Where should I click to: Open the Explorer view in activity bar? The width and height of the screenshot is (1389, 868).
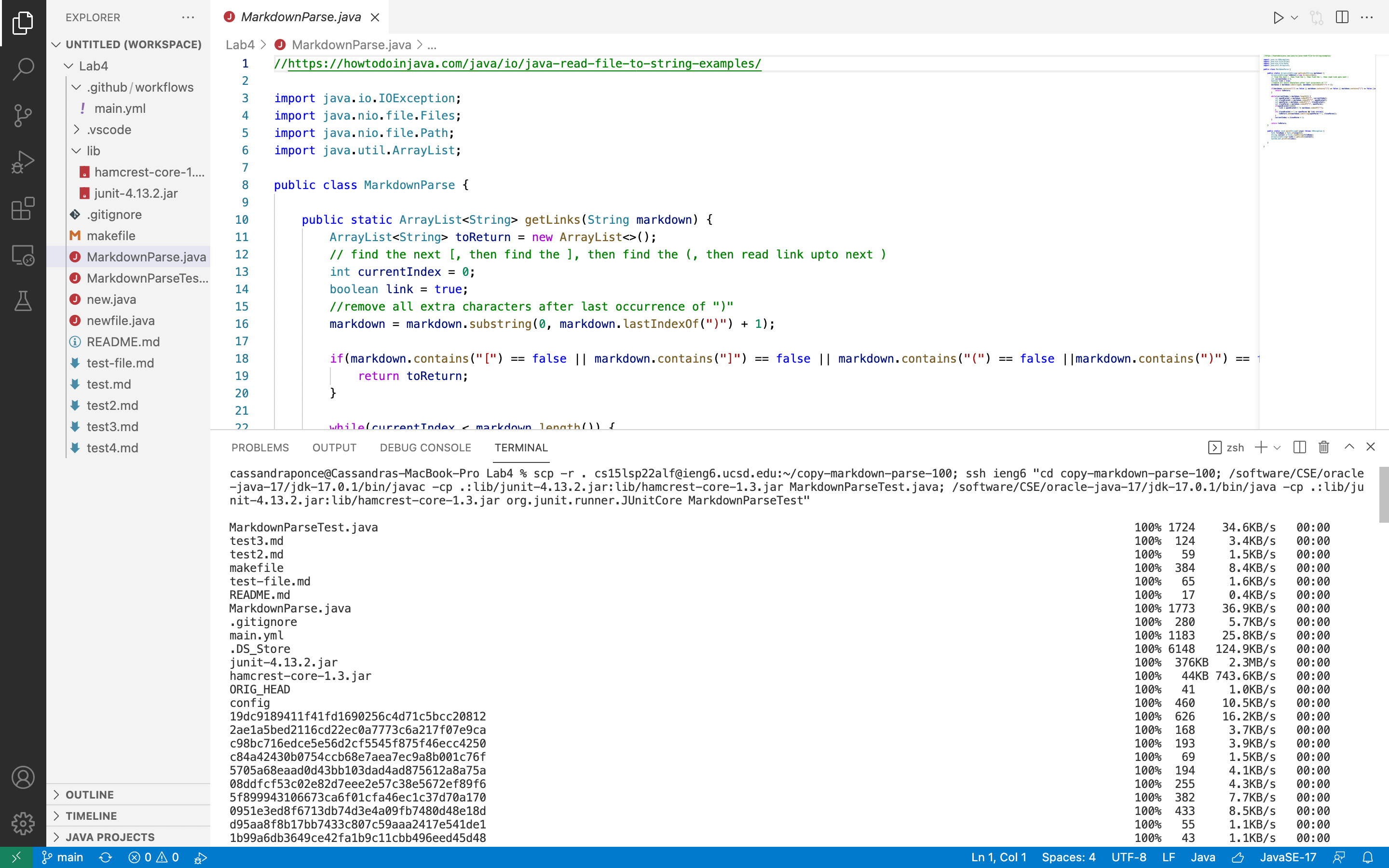(23, 23)
